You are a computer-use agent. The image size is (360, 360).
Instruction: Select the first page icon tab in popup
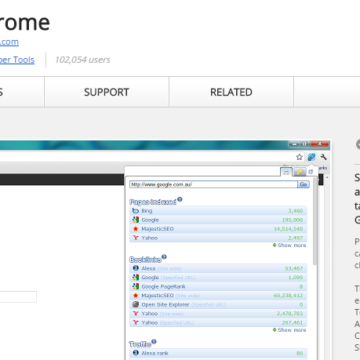pyautogui.click(x=286, y=172)
